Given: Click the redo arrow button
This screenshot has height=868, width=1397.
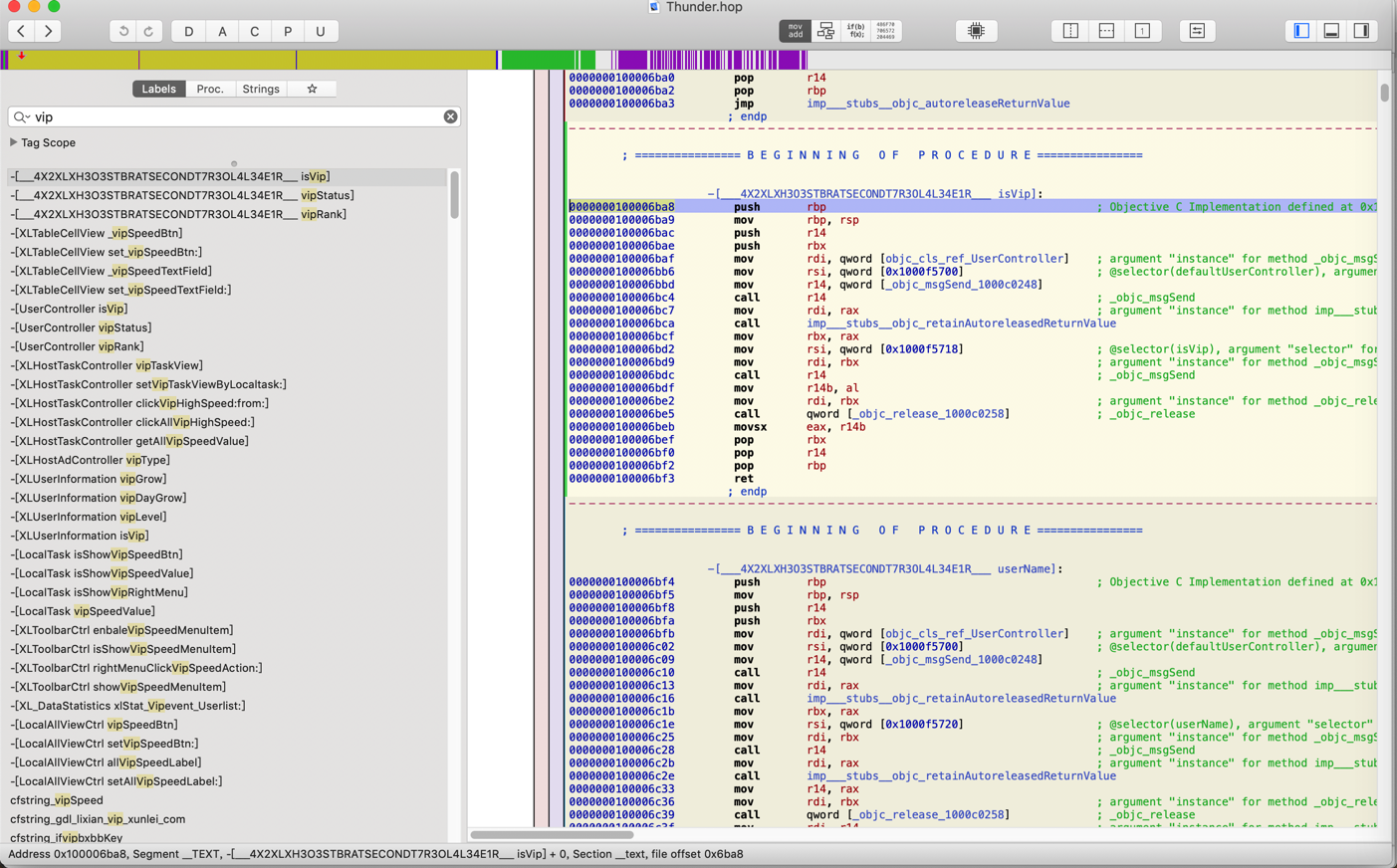Looking at the screenshot, I should tap(148, 32).
